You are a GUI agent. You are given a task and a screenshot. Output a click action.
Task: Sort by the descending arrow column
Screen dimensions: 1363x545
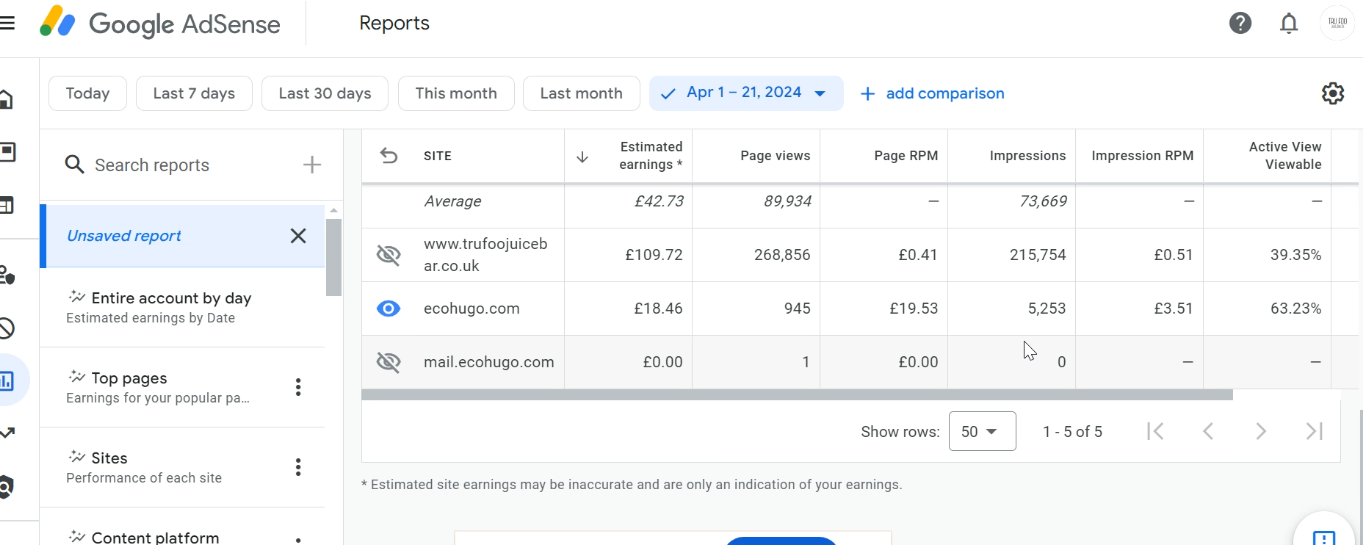[582, 157]
